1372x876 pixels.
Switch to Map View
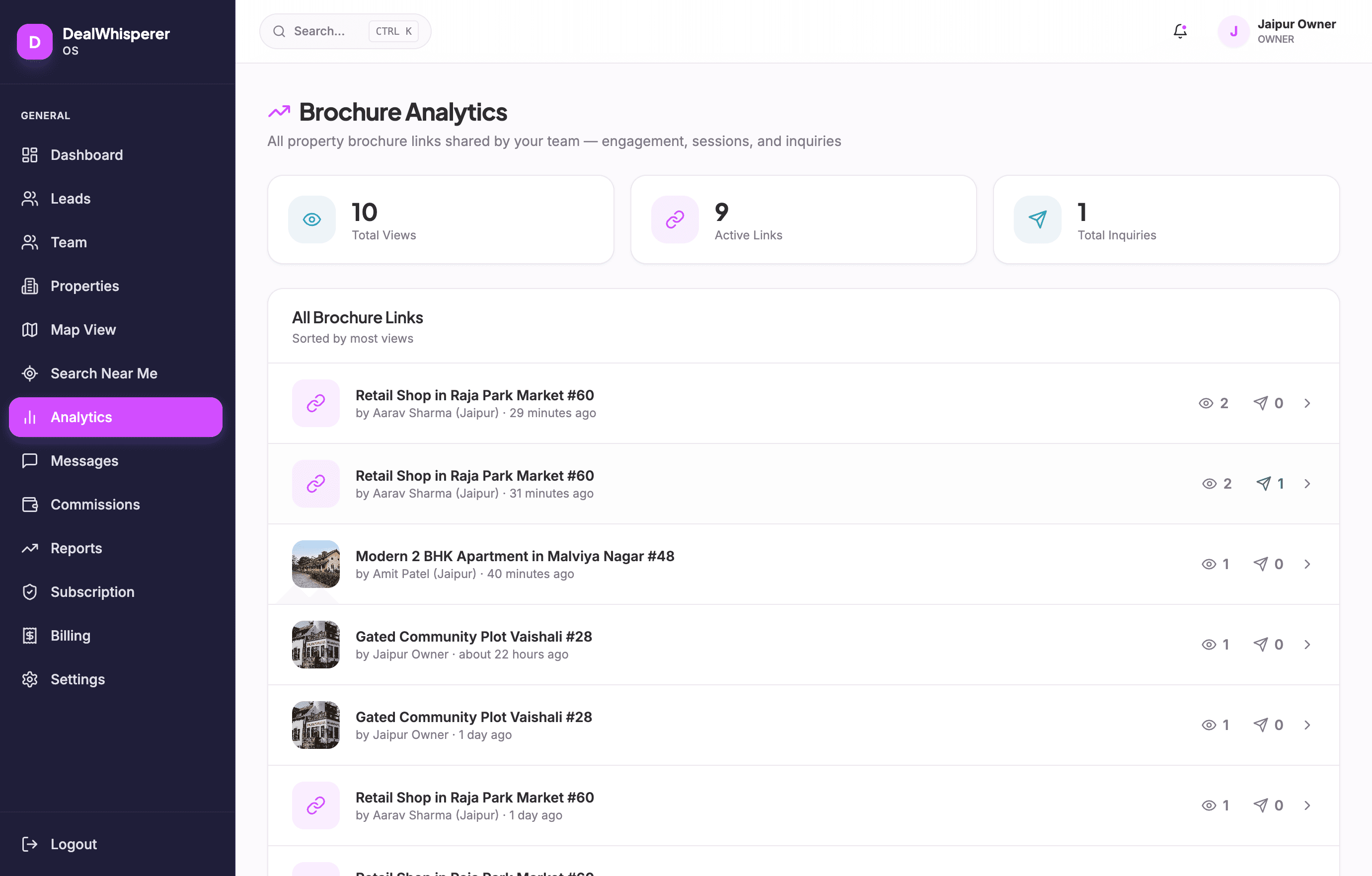(x=116, y=330)
